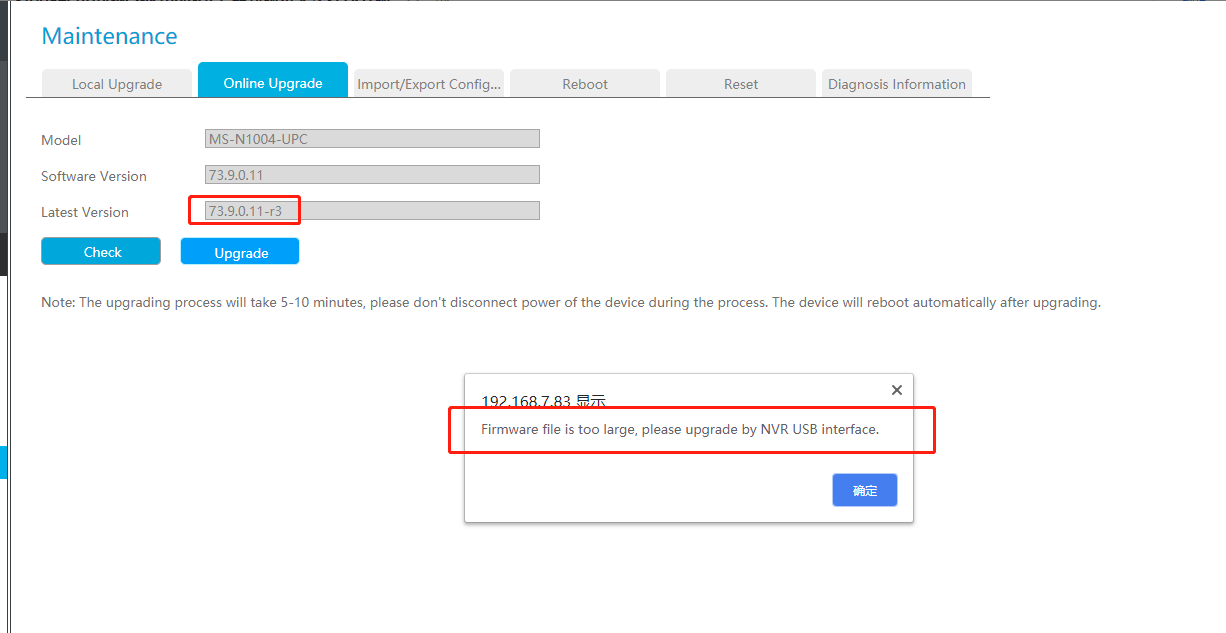Close the firmware alert dialog with X
Screen dimensions: 1226x633
point(896,390)
